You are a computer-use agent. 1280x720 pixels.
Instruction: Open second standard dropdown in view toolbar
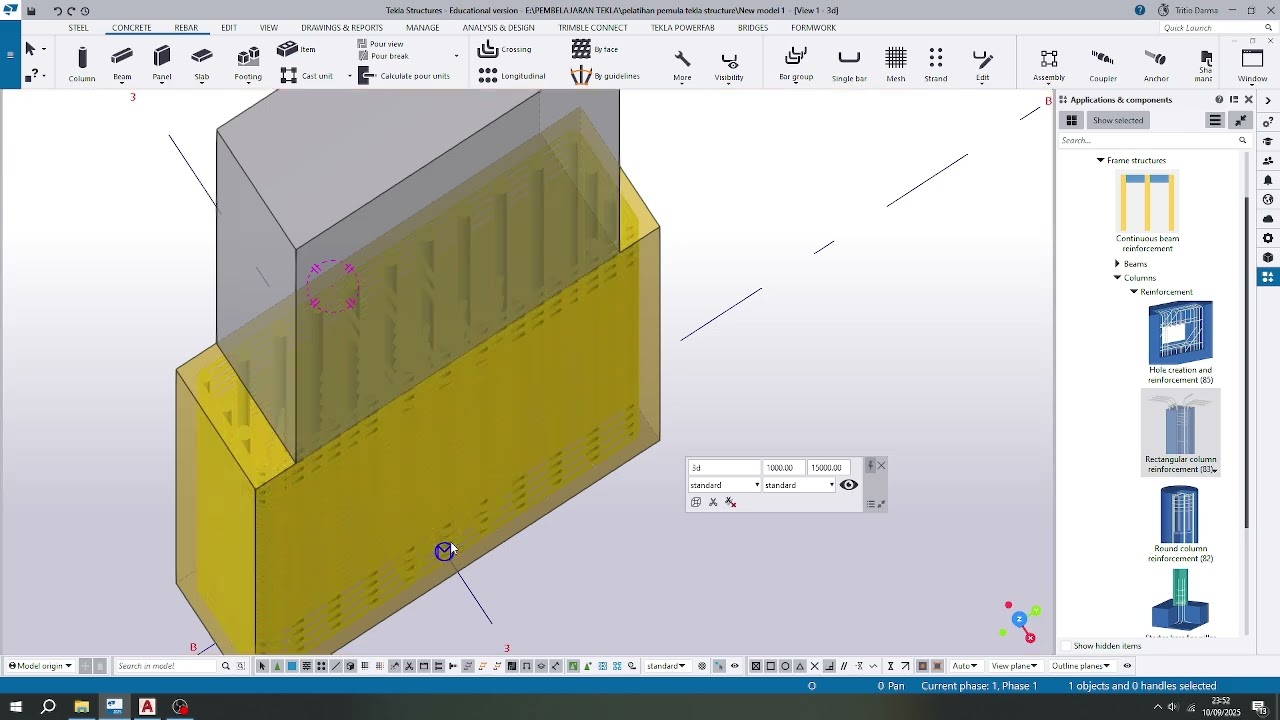pos(799,485)
